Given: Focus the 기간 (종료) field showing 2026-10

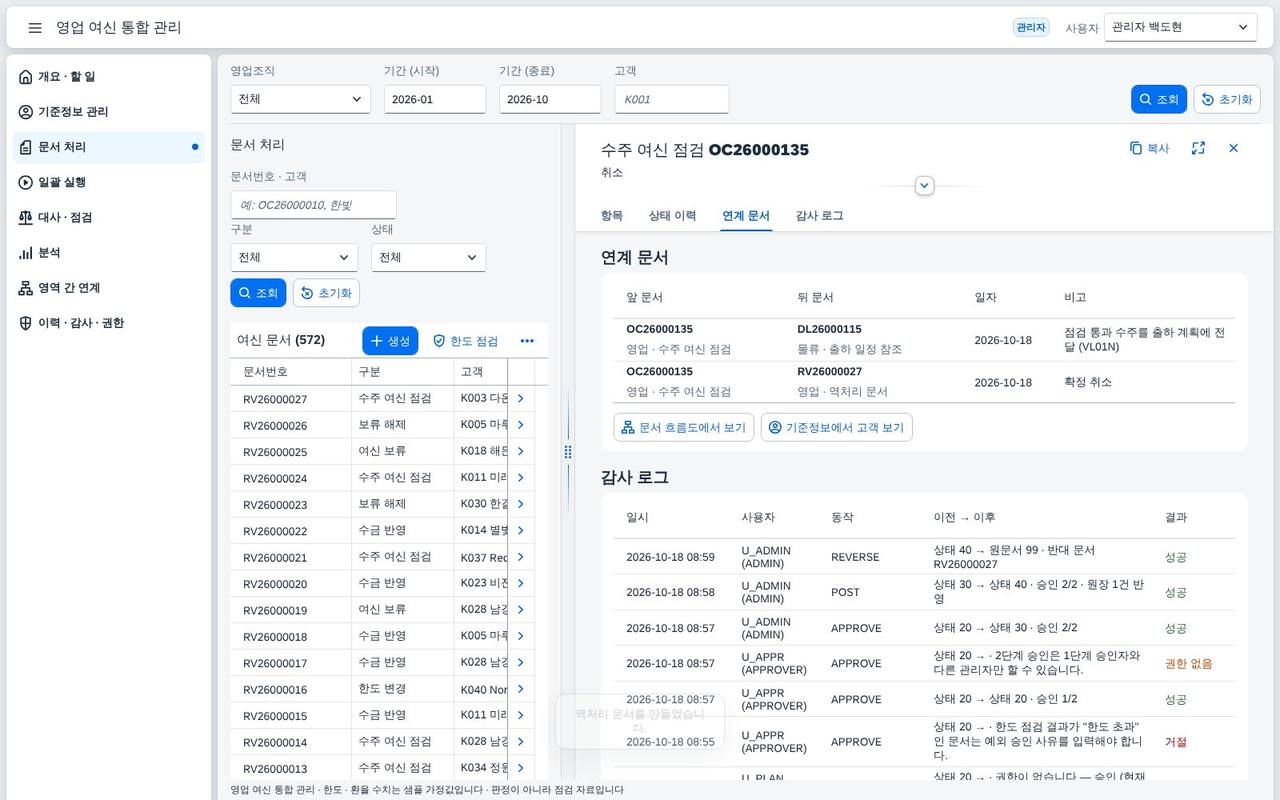Looking at the screenshot, I should 550,99.
